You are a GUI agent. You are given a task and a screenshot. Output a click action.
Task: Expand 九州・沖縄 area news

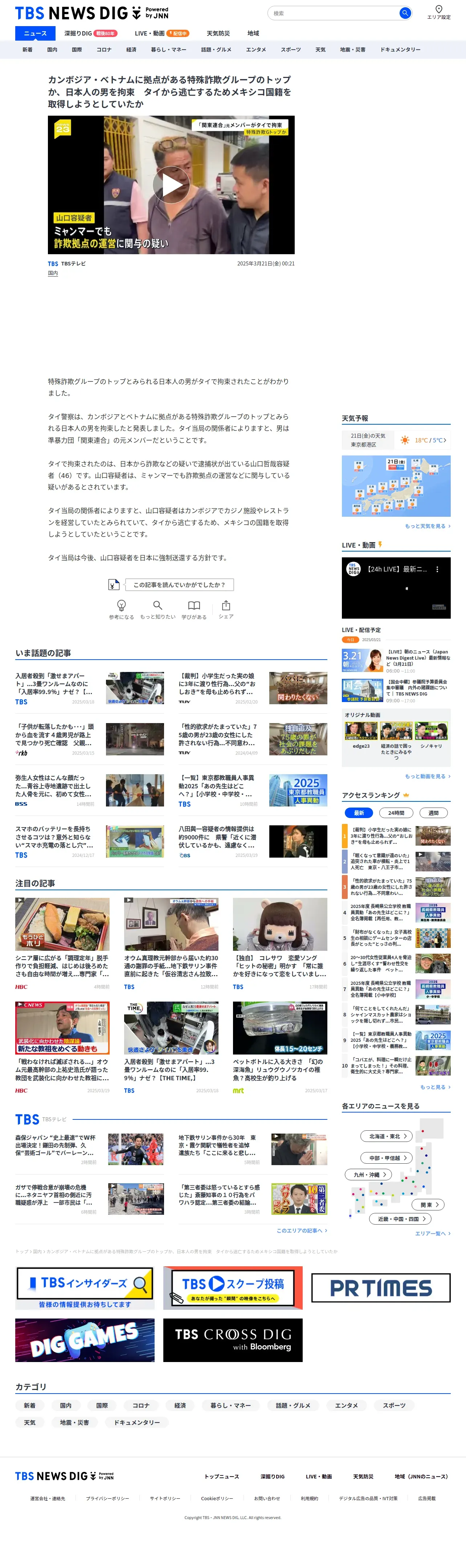[368, 1174]
